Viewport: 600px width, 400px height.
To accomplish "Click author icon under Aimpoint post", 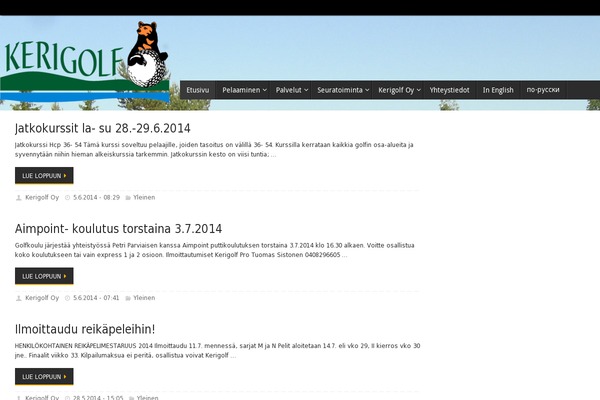I will point(18,298).
